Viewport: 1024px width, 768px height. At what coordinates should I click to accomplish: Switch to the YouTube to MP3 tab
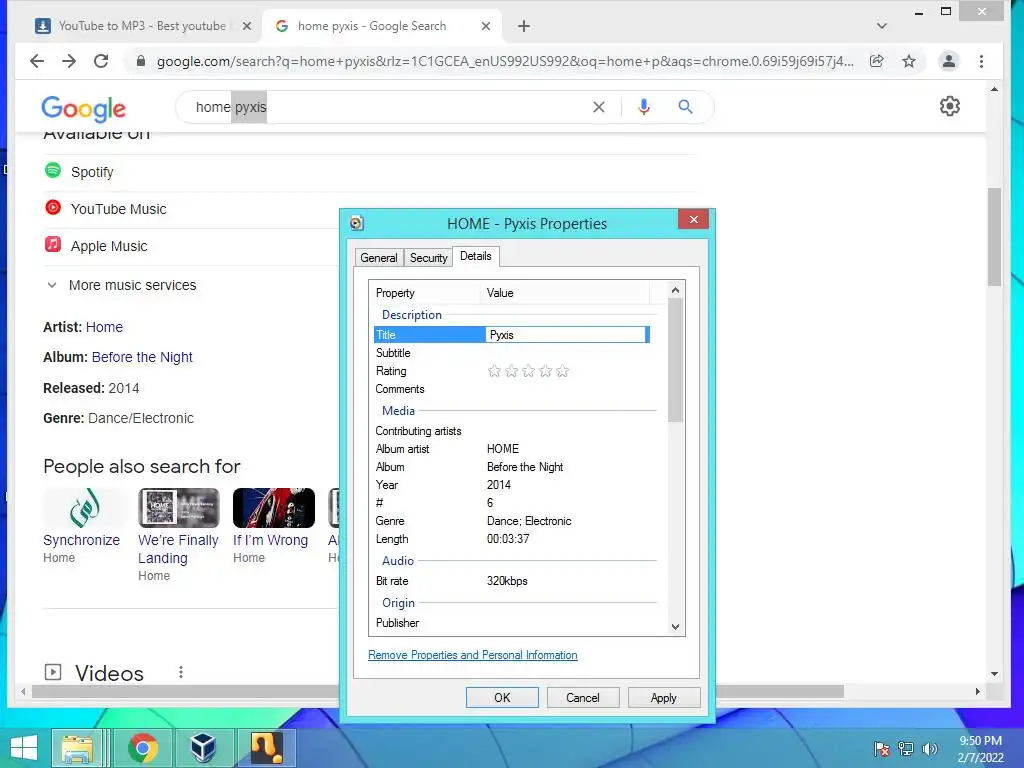point(142,26)
